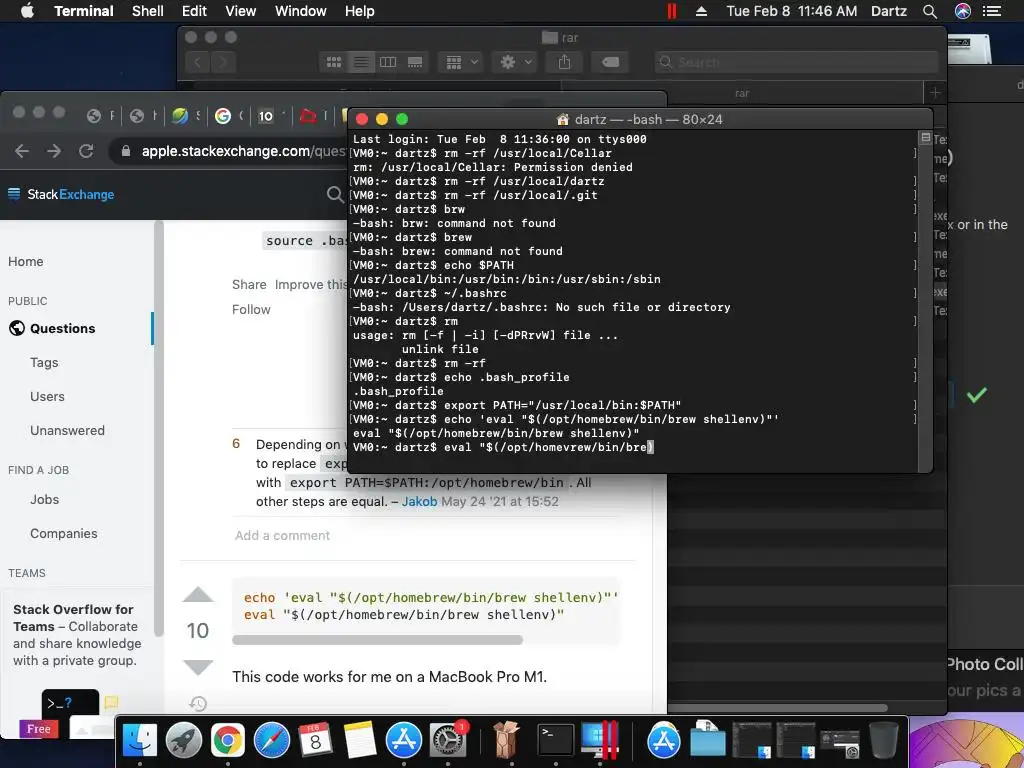The width and height of the screenshot is (1024, 768).
Task: Open Parallels Desktop icon in the Dock
Action: pos(600,741)
